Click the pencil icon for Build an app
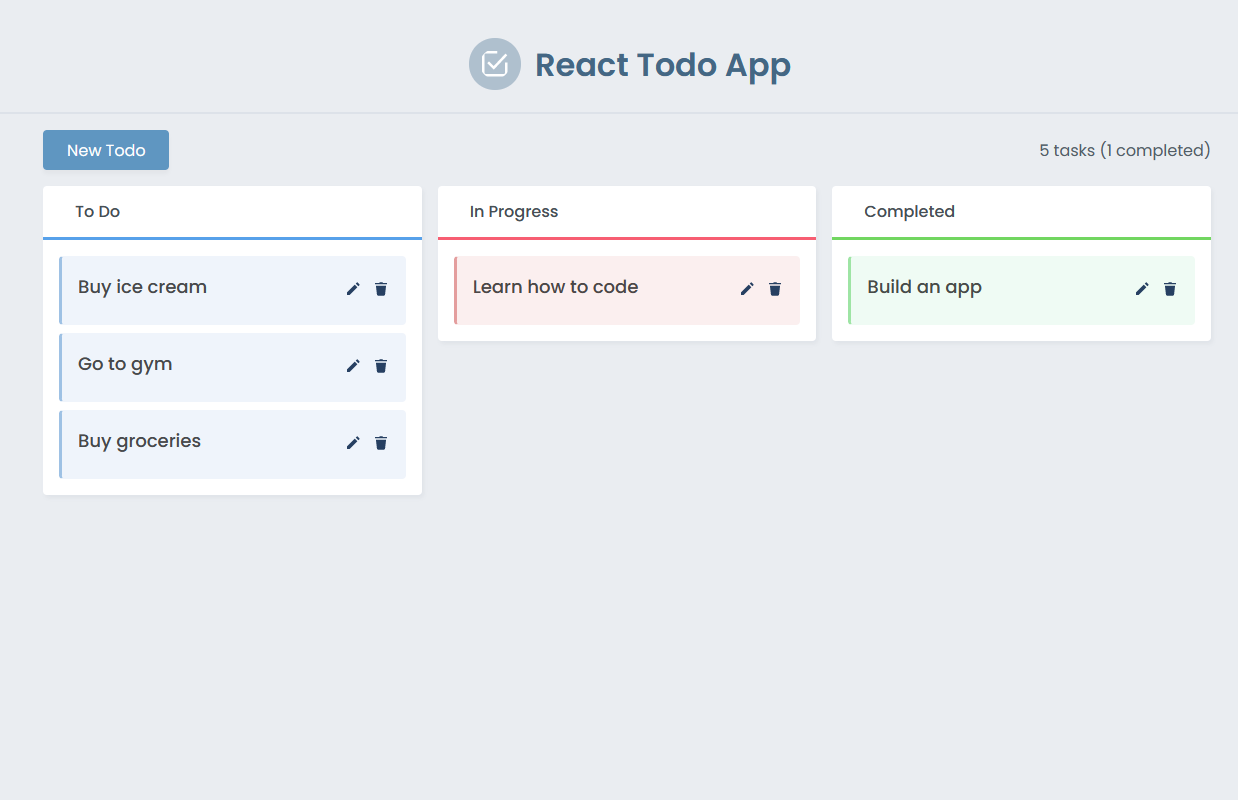 [1142, 289]
